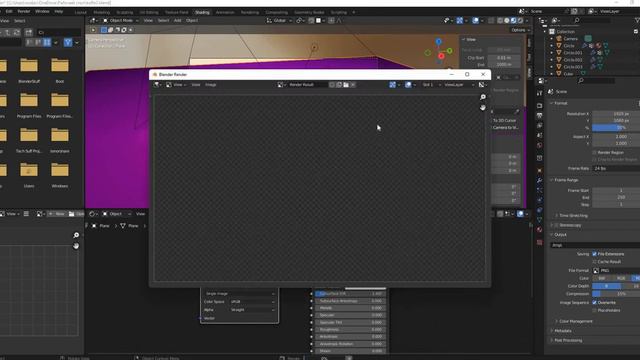Click the zoom magnifier icon in render window
This screenshot has width=640, height=360.
[483, 97]
